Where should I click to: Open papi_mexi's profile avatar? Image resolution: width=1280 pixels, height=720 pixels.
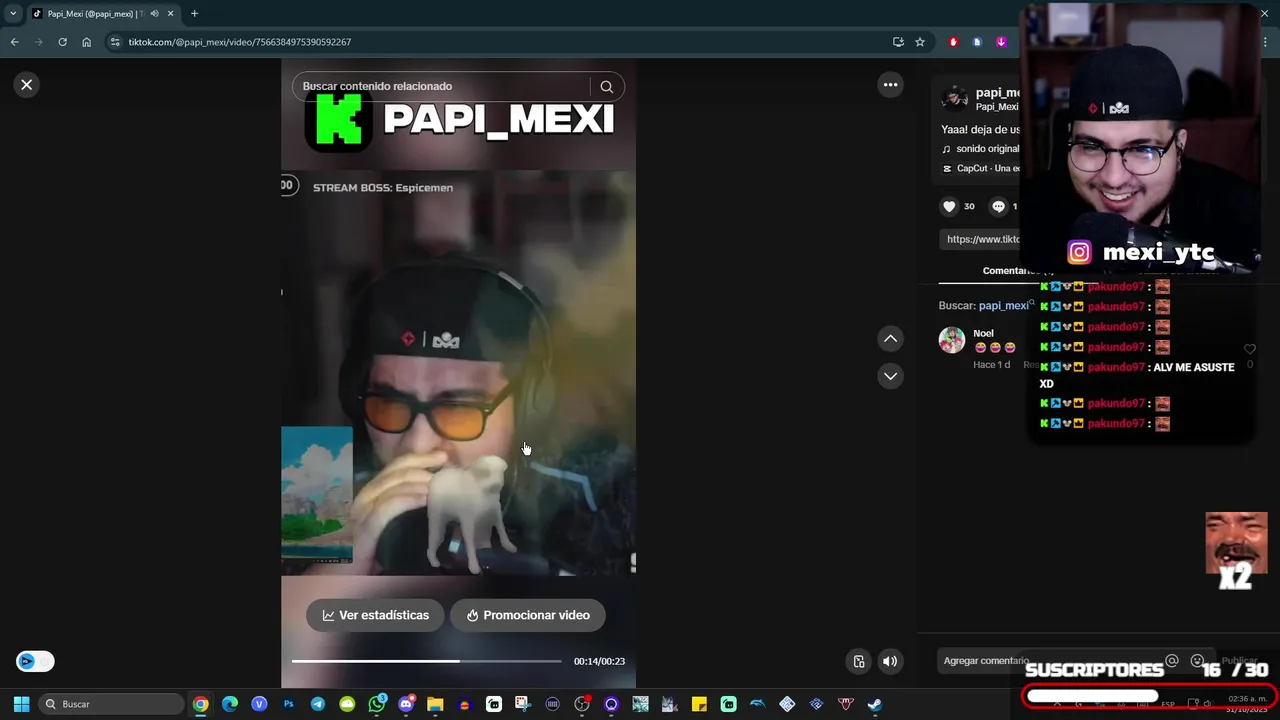(x=955, y=98)
